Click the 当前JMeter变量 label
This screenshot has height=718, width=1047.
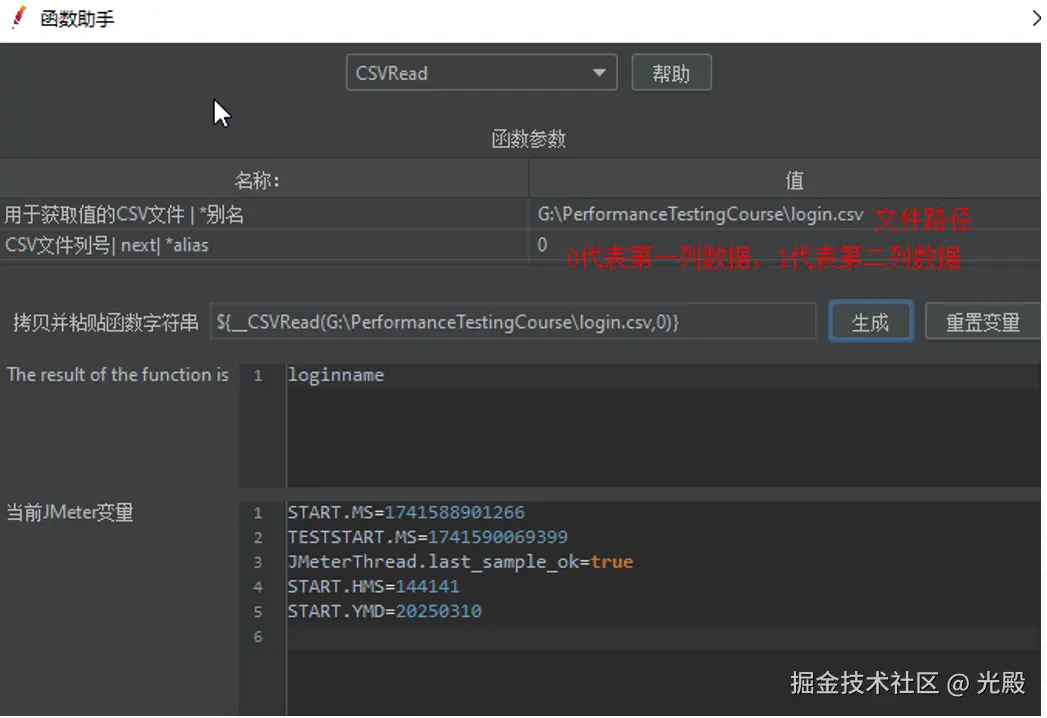70,512
